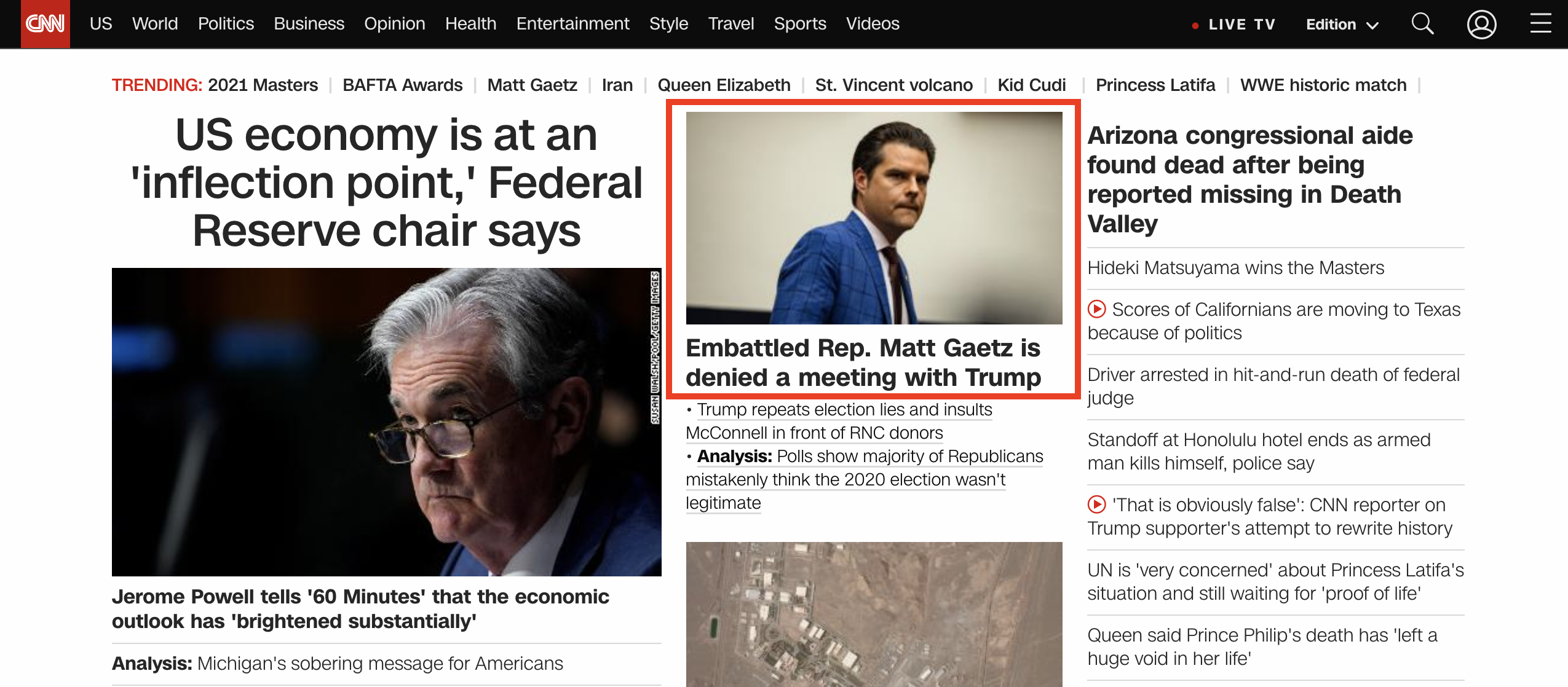The height and width of the screenshot is (687, 1568).
Task: Read the US economy inflection point headline
Action: point(386,183)
